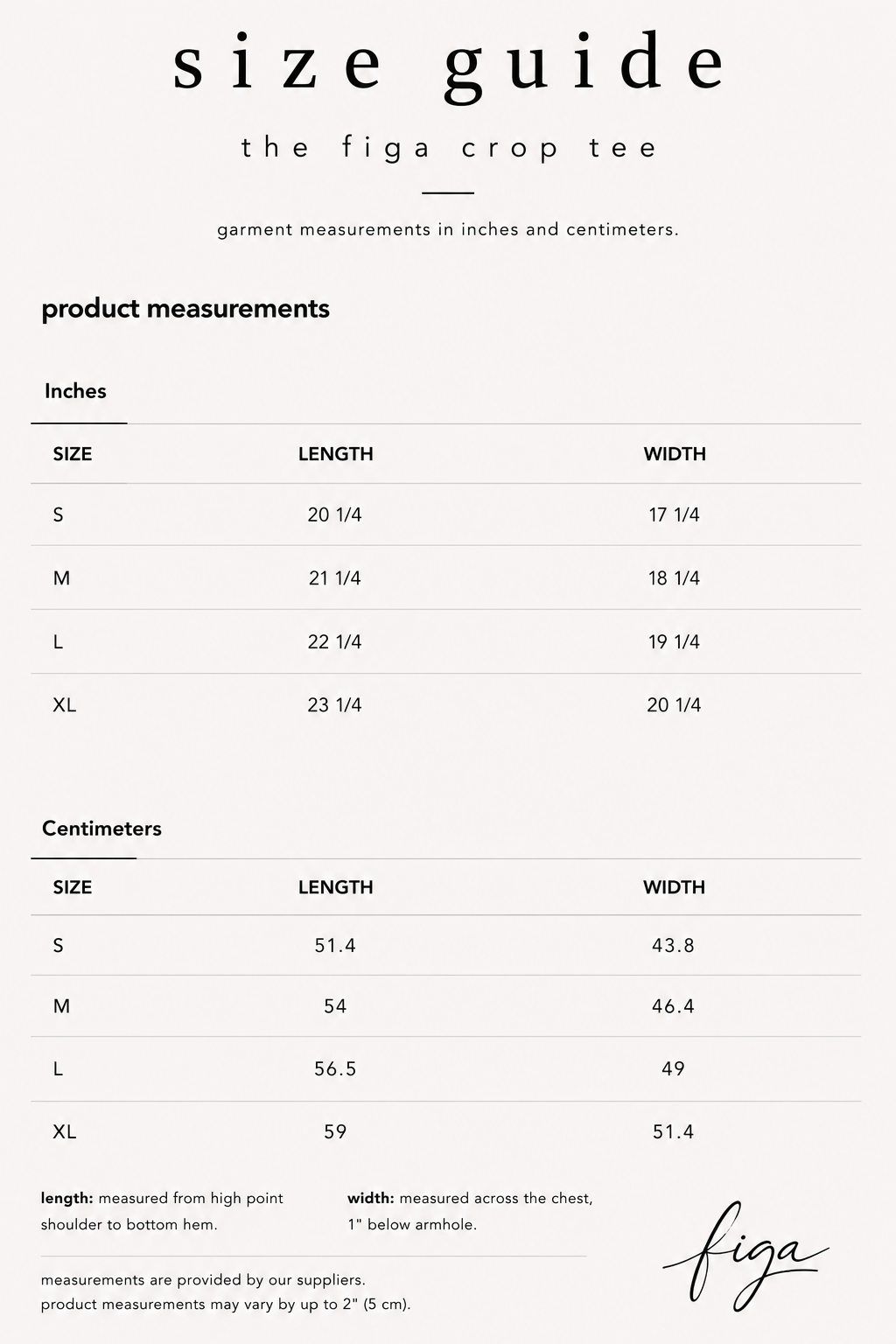Click the WIDTH header in inches table
Viewport: 896px width, 1344px height.
click(x=675, y=454)
